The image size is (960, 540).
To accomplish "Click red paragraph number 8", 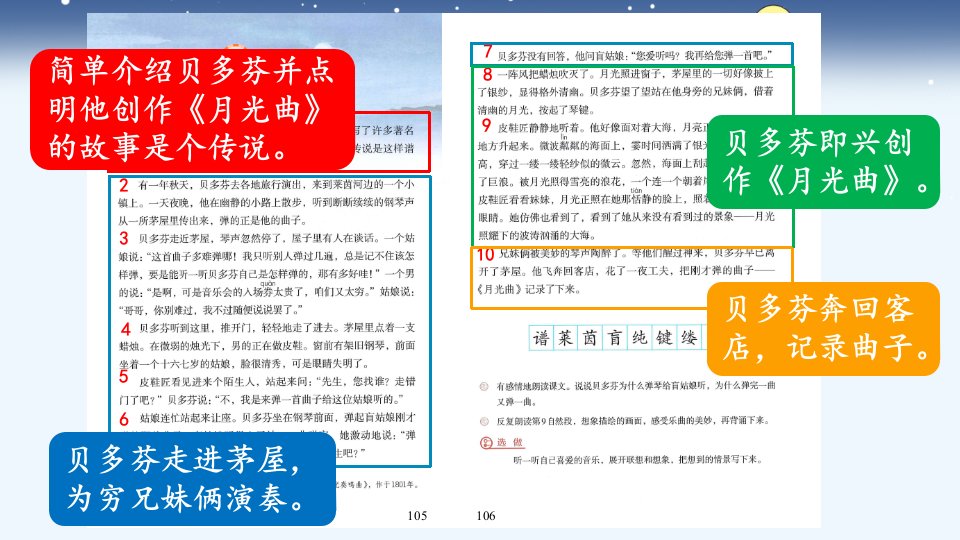I will point(487,75).
